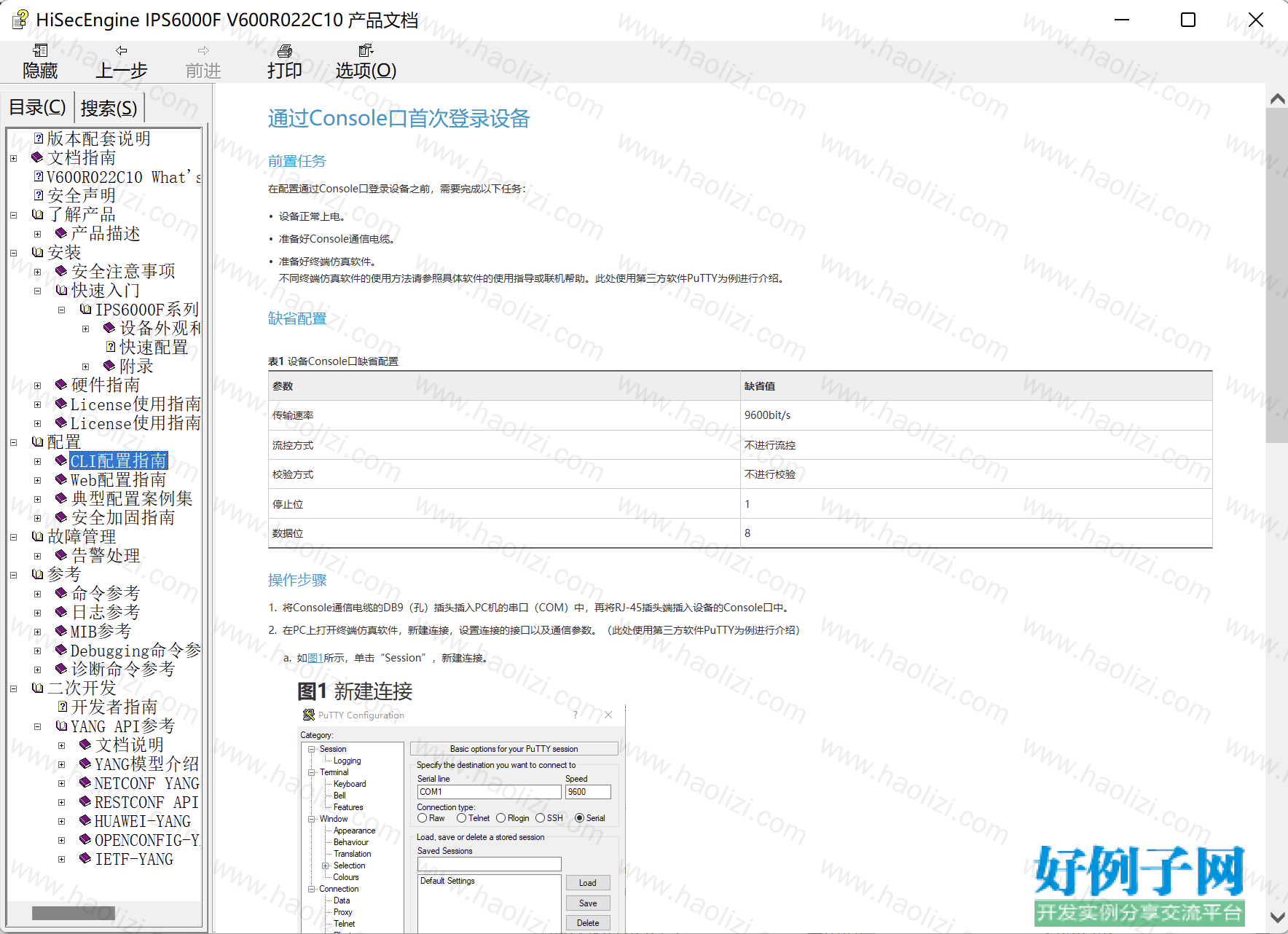Select the HUAWEI-YANG tree item
Viewport: 1288px width, 934px height.
click(143, 820)
